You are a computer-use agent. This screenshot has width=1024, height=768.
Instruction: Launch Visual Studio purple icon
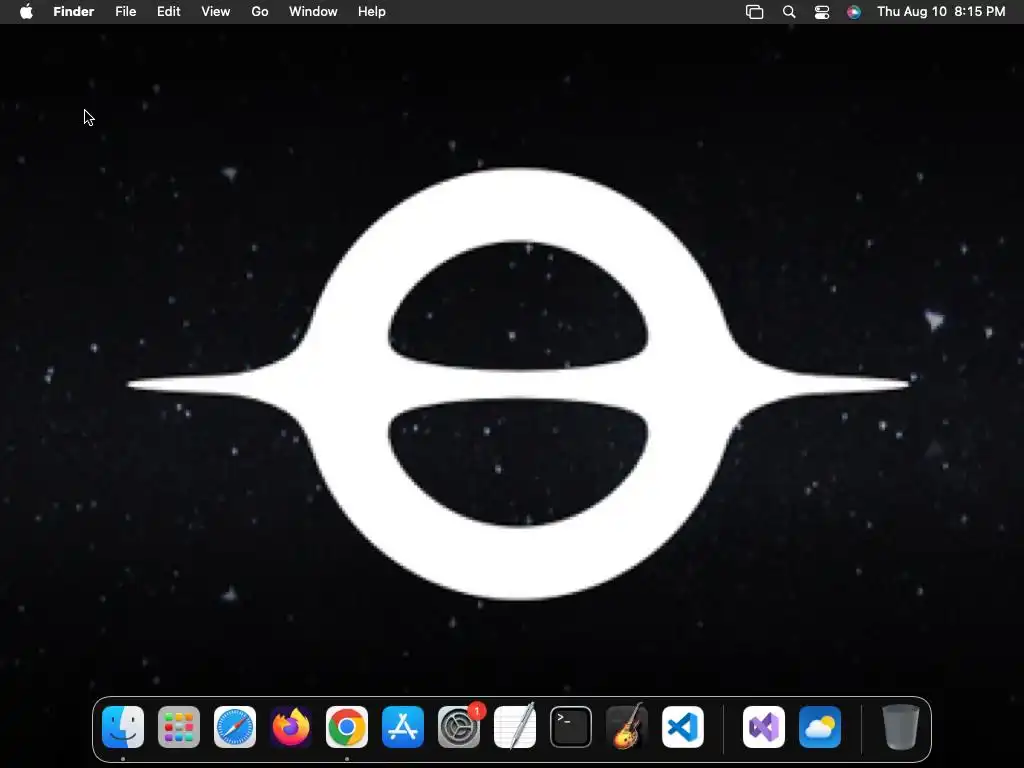[764, 727]
